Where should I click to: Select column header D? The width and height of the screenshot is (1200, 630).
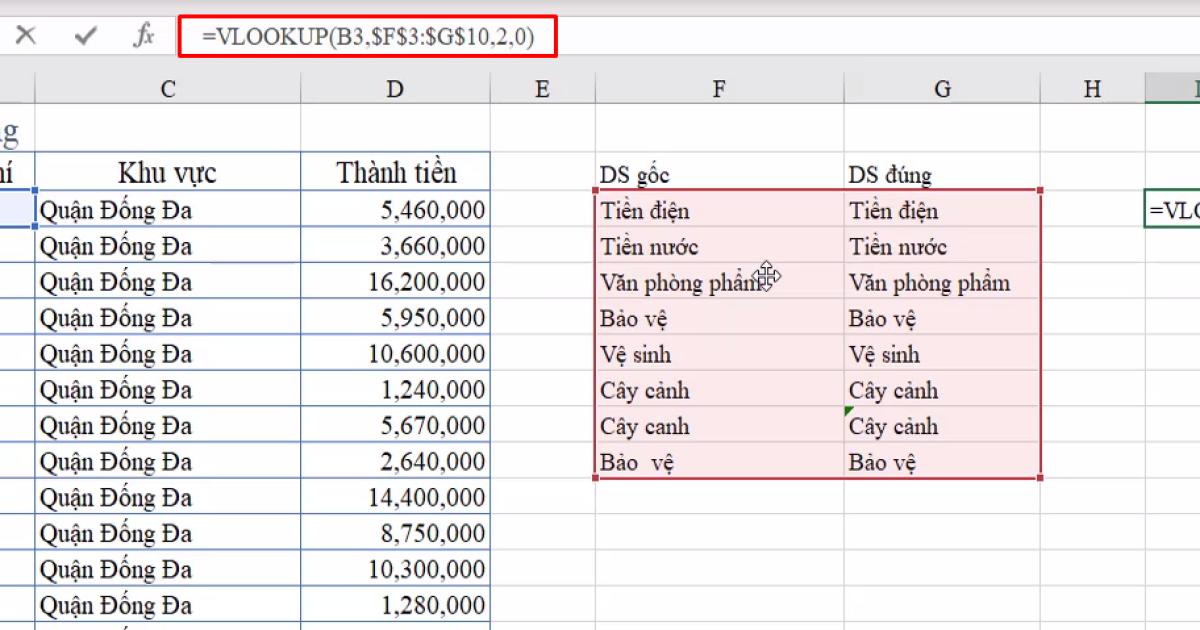(394, 88)
